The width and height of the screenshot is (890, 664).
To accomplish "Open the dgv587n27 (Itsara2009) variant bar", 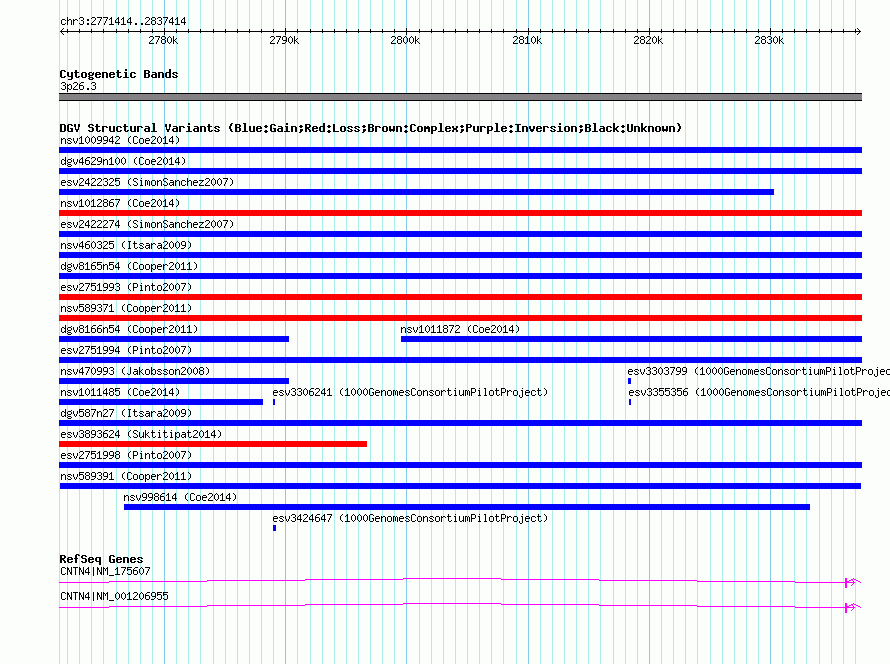I will (460, 423).
